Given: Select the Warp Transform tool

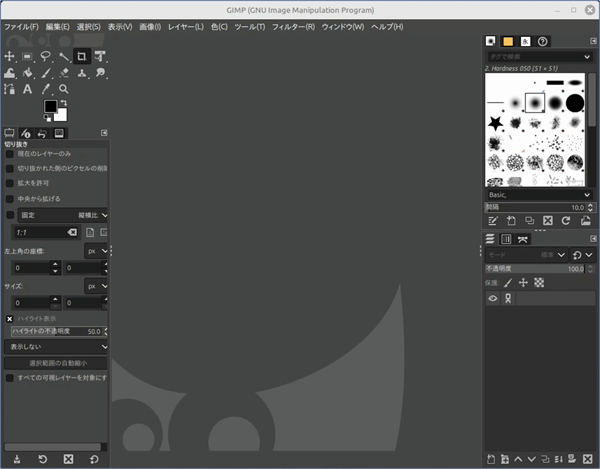Looking at the screenshot, I should click(9, 73).
